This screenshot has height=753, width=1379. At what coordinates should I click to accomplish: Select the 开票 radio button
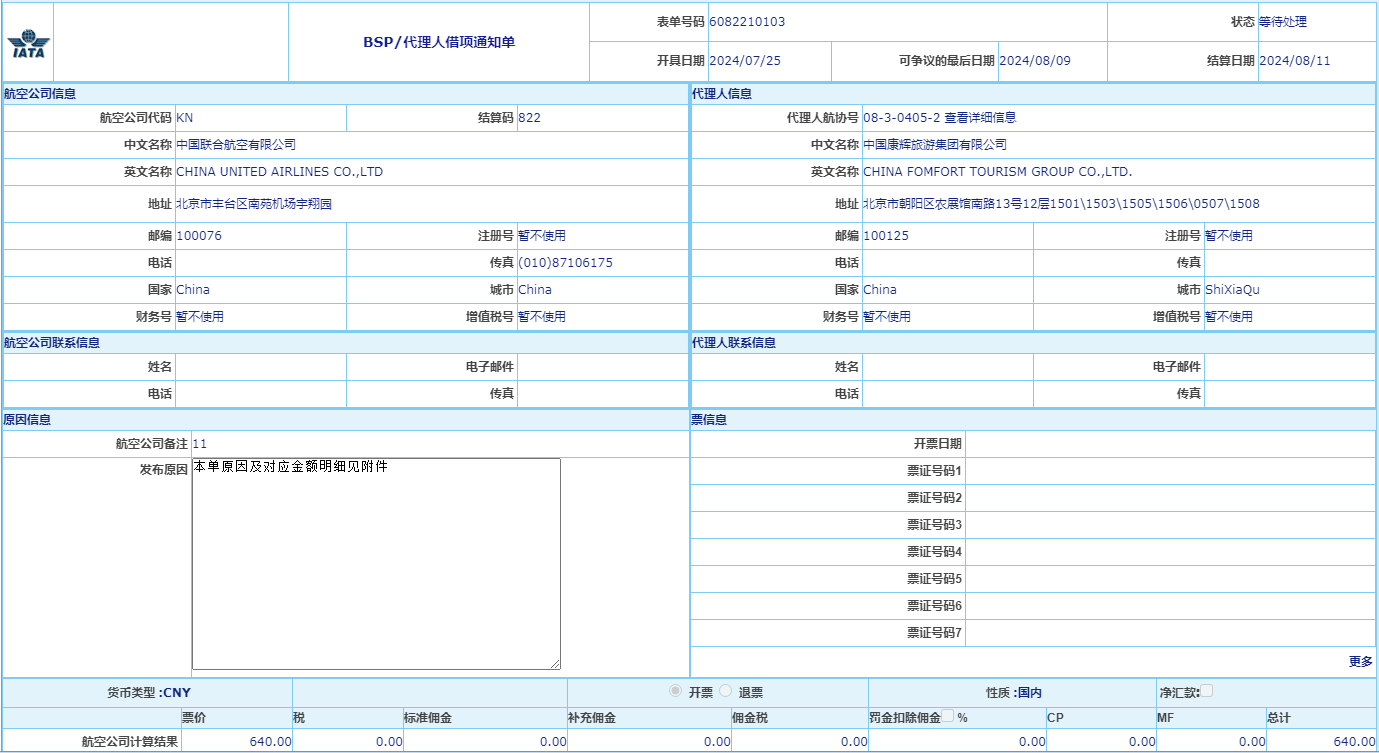[676, 692]
